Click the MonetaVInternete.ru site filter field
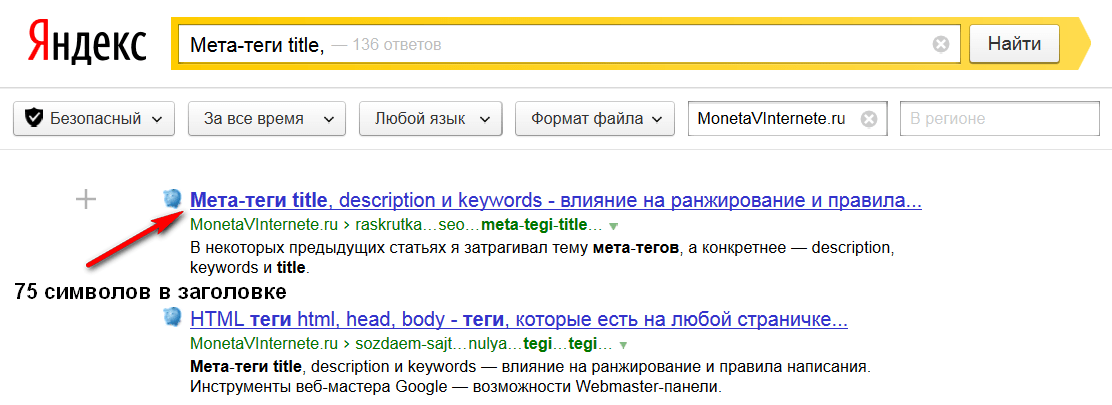The image size is (1112, 405). (770, 118)
